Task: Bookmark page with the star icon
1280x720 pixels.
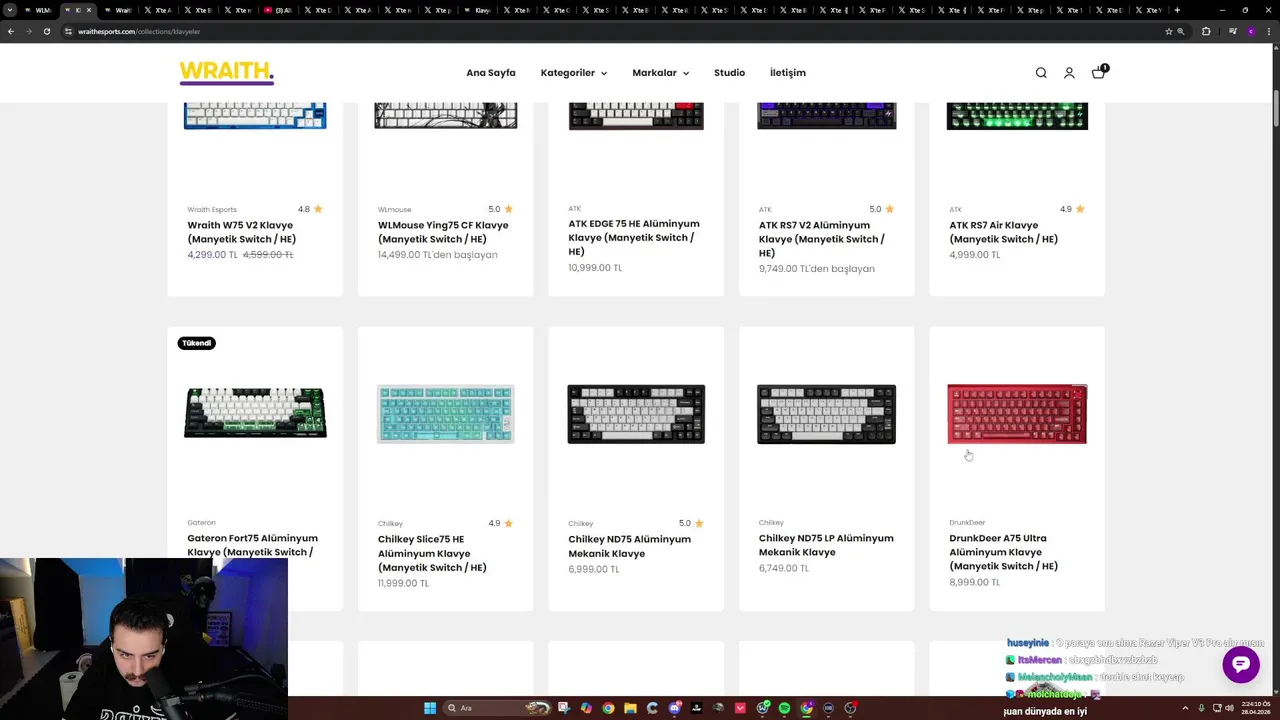Action: click(x=1168, y=31)
